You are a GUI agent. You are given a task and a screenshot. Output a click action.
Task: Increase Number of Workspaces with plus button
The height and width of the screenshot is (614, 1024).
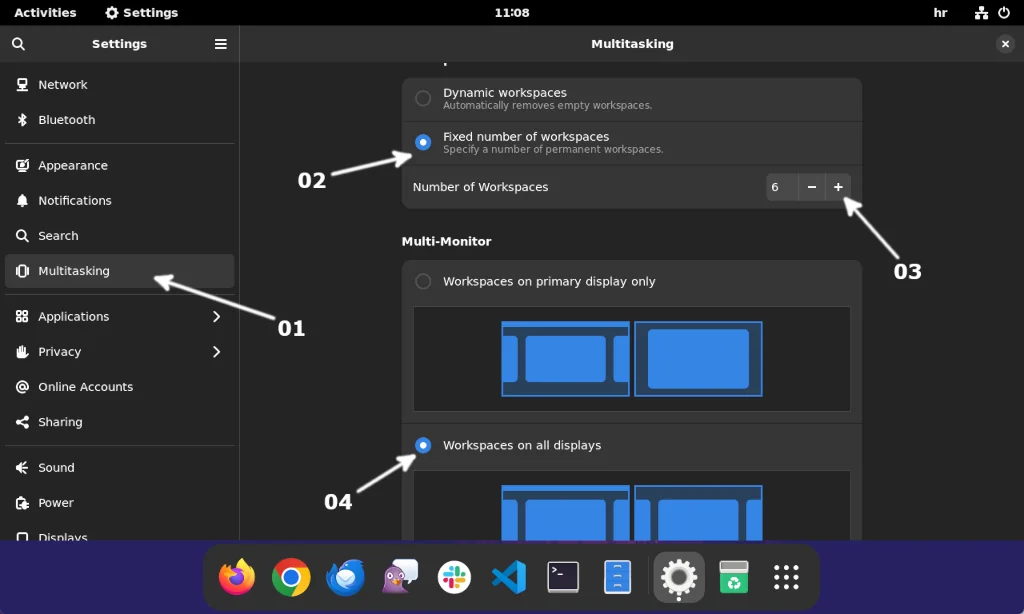pos(838,187)
